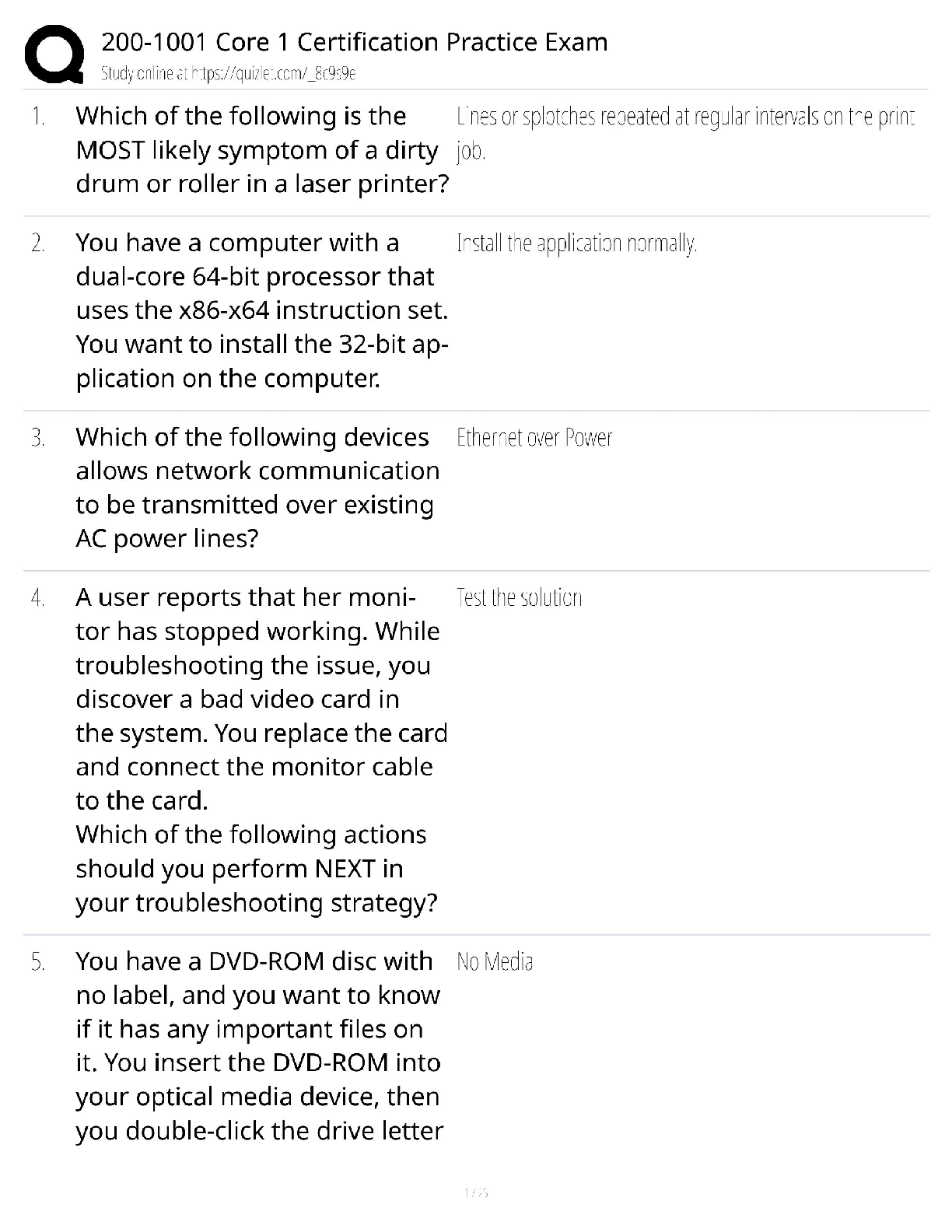The image size is (952, 1232).
Task: Click the dirty drum laser printer question
Action: coord(262,150)
